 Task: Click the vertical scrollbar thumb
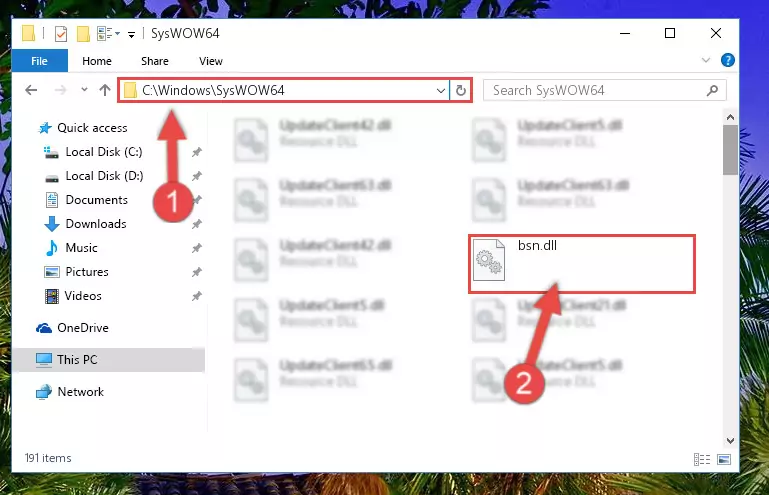tap(730, 150)
